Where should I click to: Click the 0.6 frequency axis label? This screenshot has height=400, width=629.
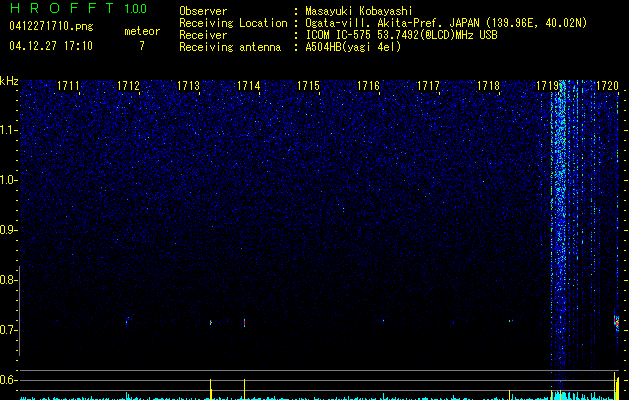(7, 380)
